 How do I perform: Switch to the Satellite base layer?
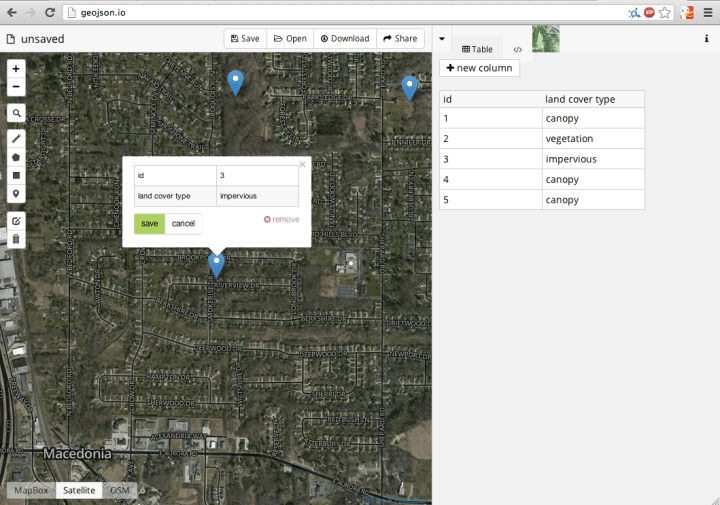coord(79,490)
